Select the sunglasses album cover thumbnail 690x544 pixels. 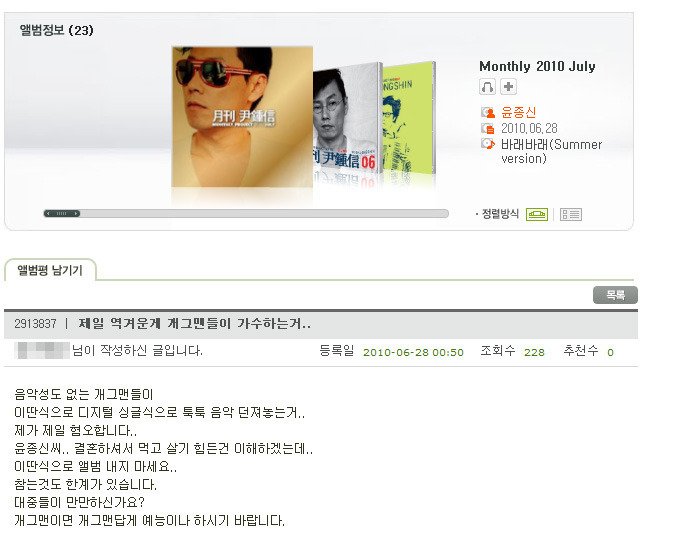(x=242, y=117)
